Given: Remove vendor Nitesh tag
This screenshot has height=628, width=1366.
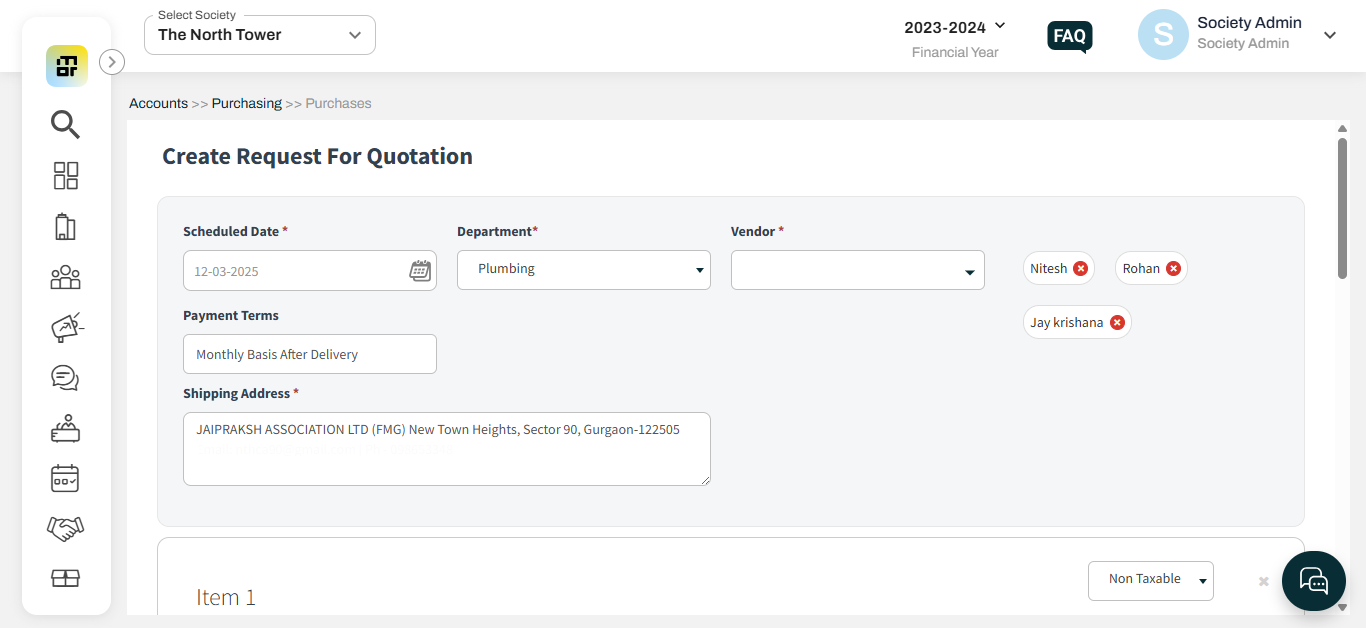Looking at the screenshot, I should [x=1080, y=269].
